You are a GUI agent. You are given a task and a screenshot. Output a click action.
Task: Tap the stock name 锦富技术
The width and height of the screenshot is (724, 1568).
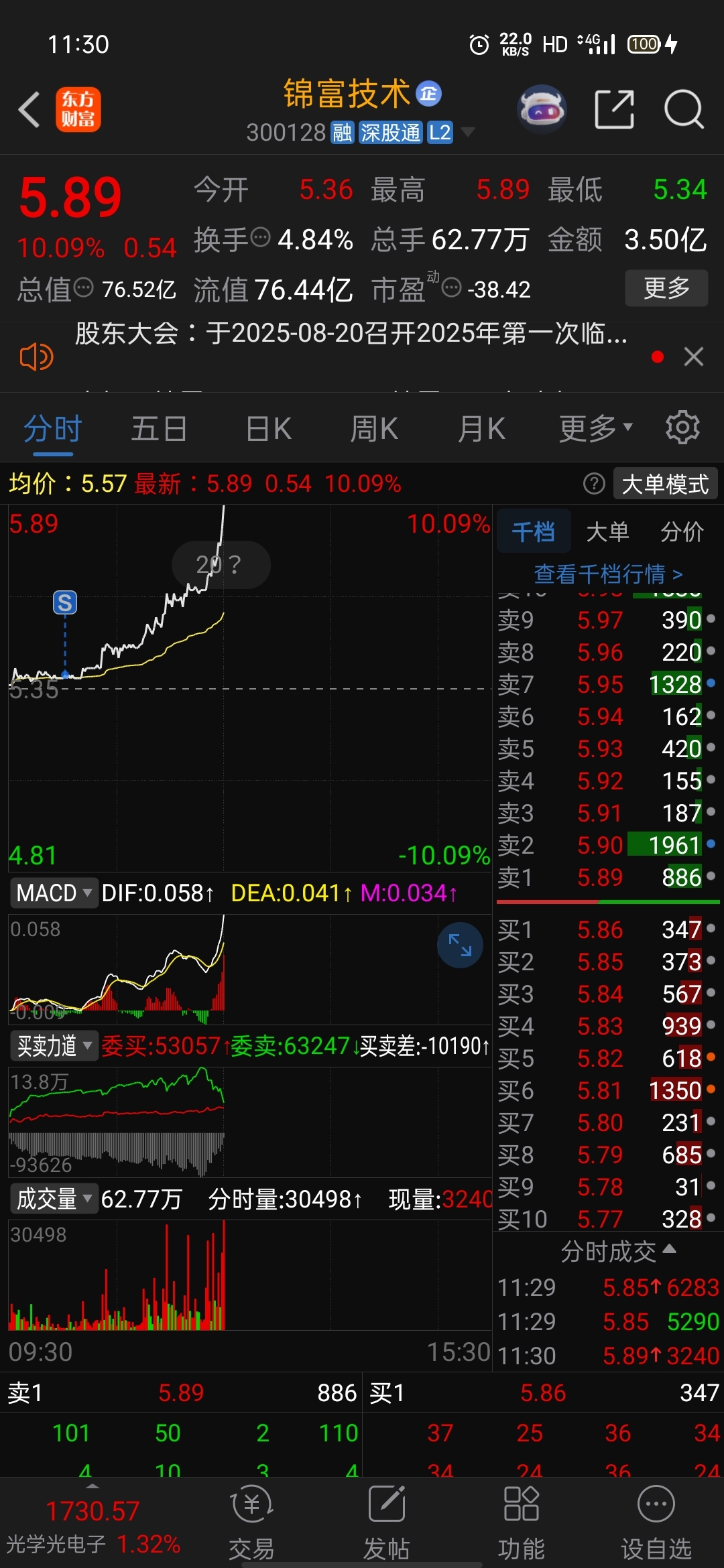pos(347,94)
